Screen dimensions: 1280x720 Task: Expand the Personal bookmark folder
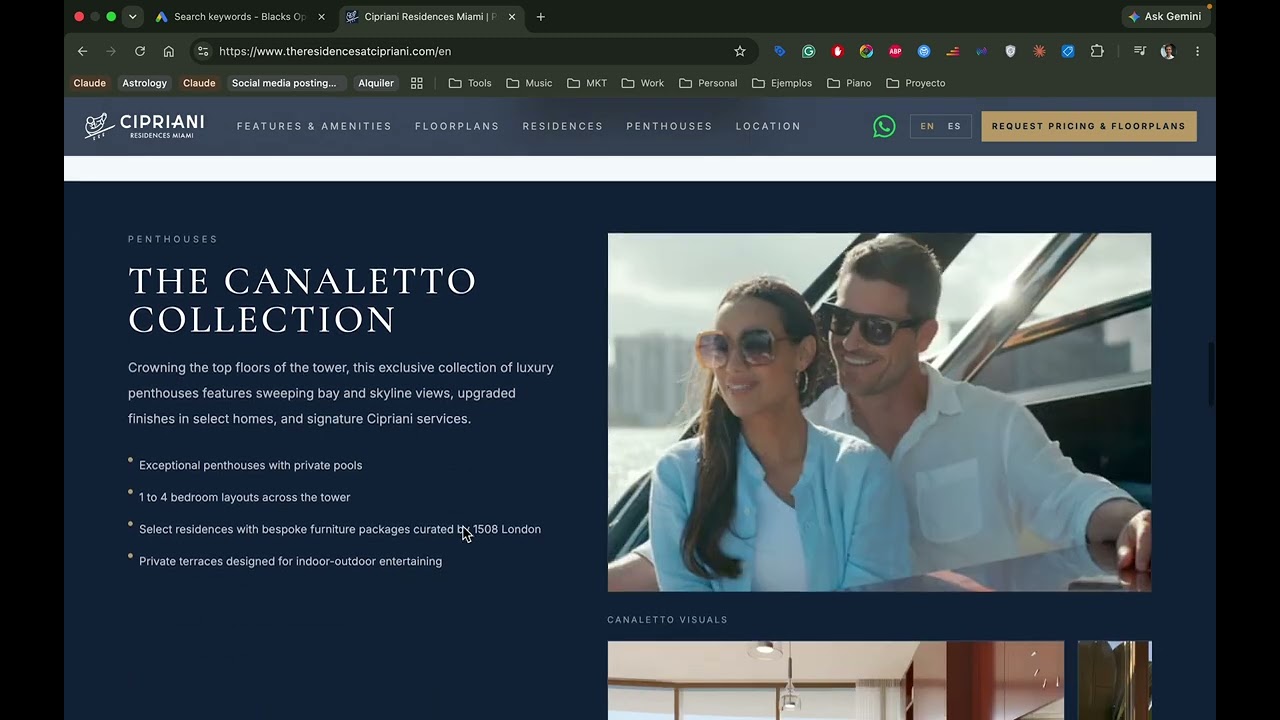tap(708, 83)
